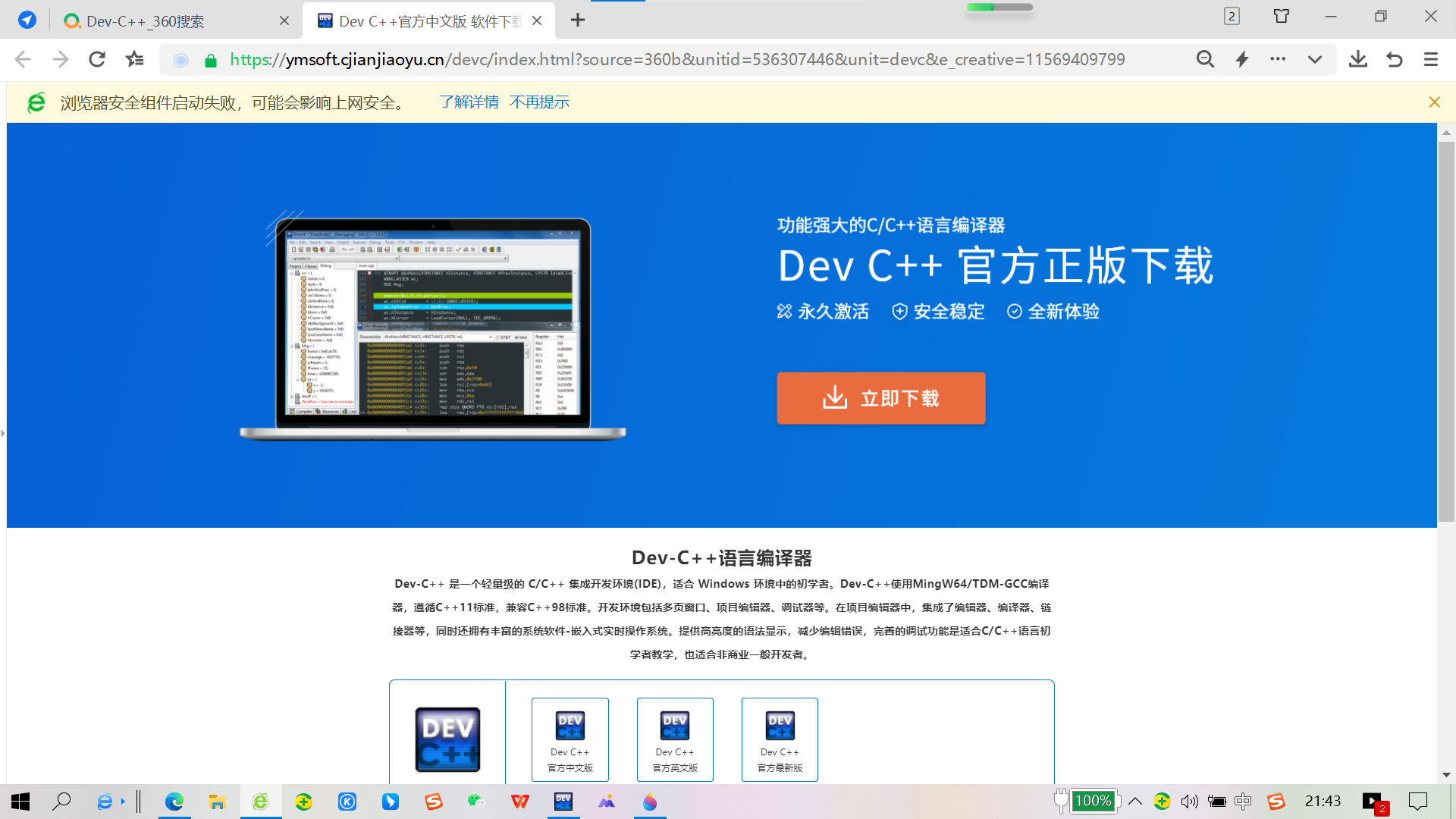Image resolution: width=1456 pixels, height=819 pixels.
Task: Open the browser download manager
Action: coord(1357,59)
